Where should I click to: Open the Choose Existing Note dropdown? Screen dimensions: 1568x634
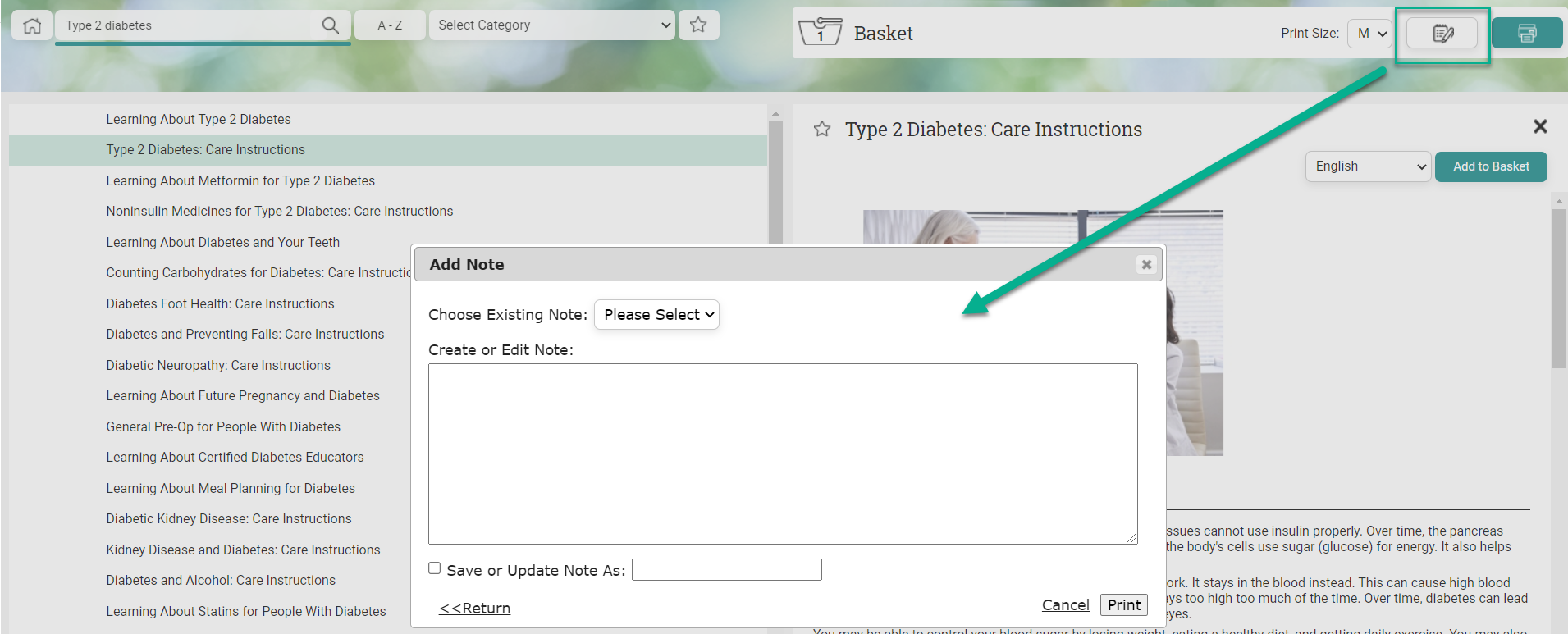point(656,315)
